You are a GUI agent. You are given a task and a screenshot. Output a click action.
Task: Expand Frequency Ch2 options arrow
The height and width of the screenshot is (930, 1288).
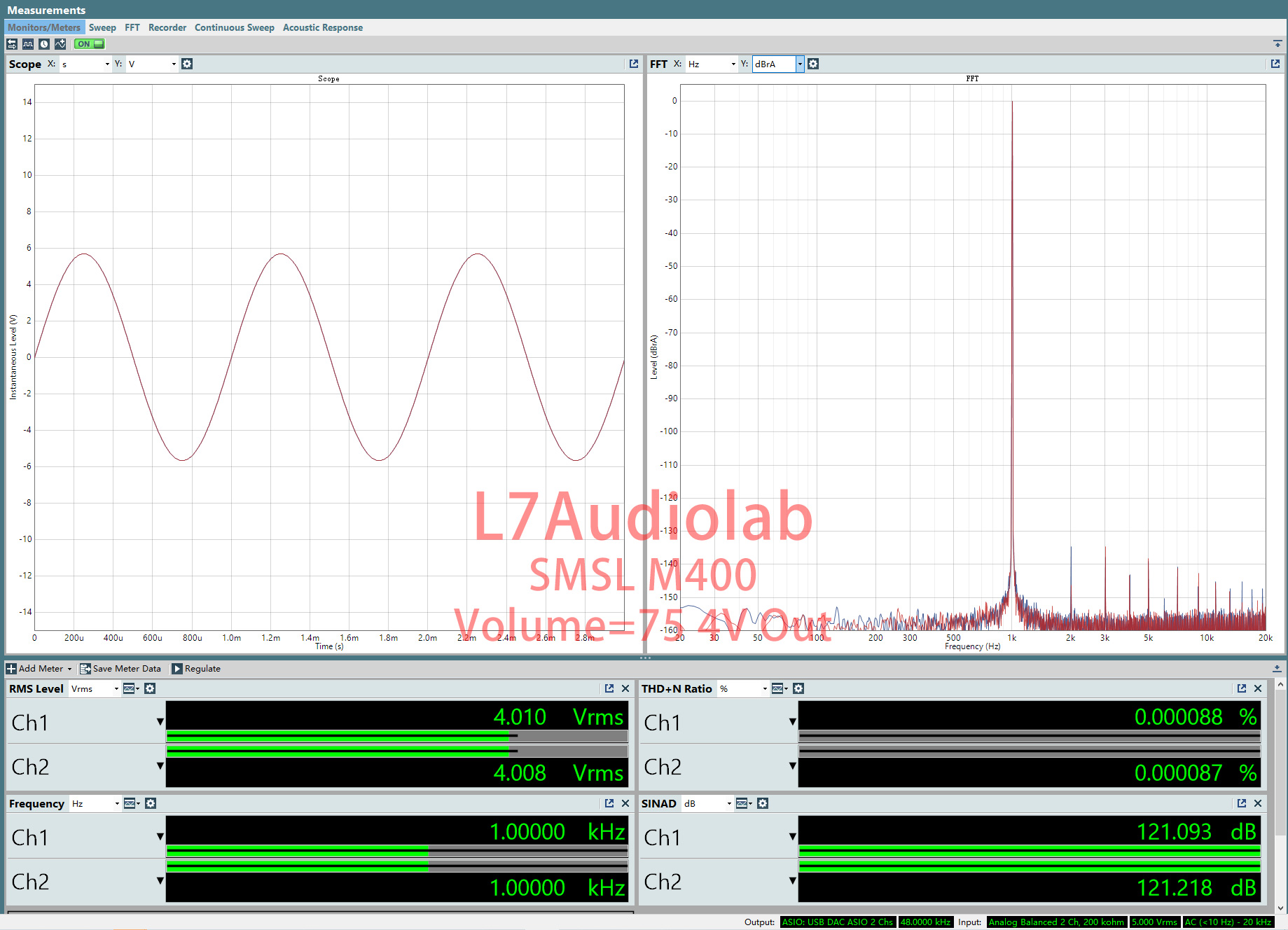(160, 881)
